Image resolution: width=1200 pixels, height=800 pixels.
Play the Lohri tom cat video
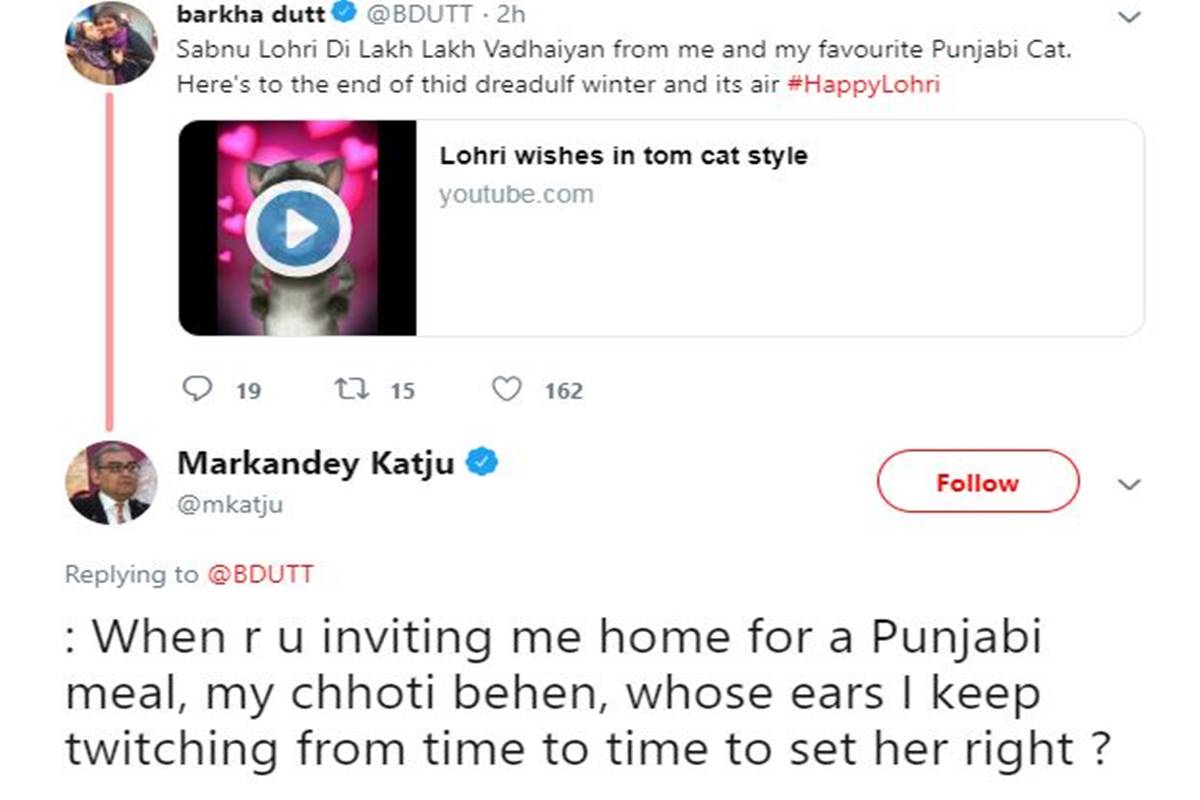pyautogui.click(x=298, y=230)
